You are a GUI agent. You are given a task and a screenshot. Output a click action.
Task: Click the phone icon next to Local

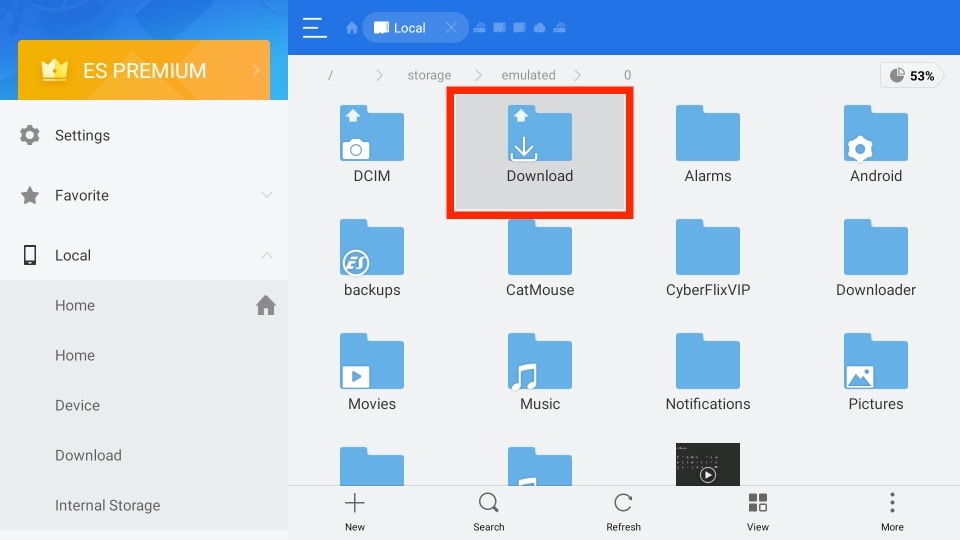(29, 255)
